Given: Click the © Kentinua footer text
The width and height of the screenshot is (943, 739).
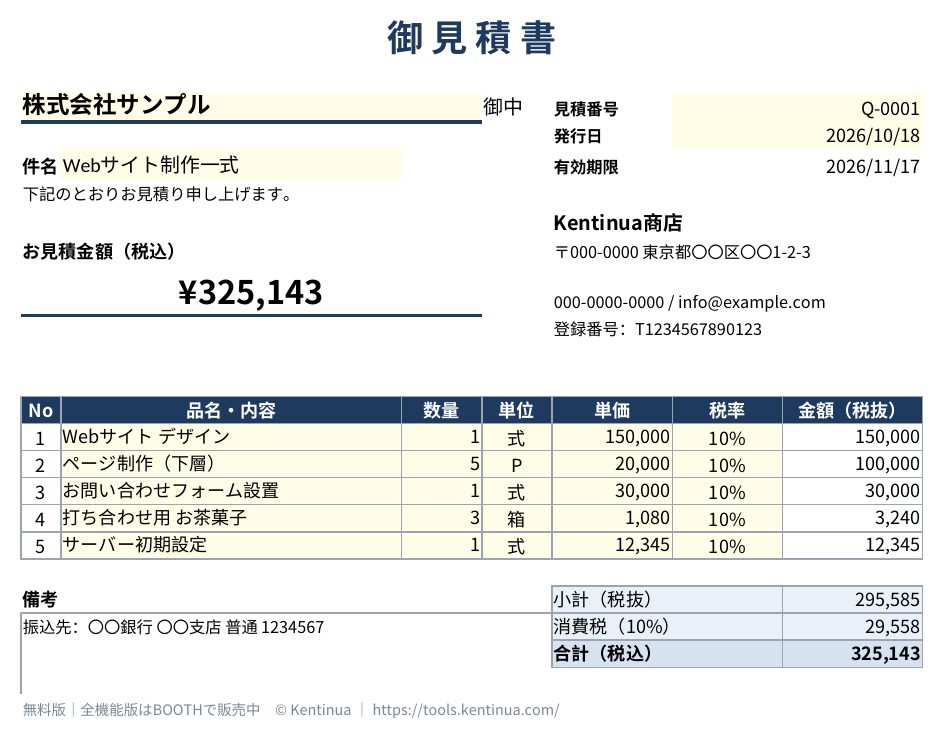Looking at the screenshot, I should click(313, 710).
